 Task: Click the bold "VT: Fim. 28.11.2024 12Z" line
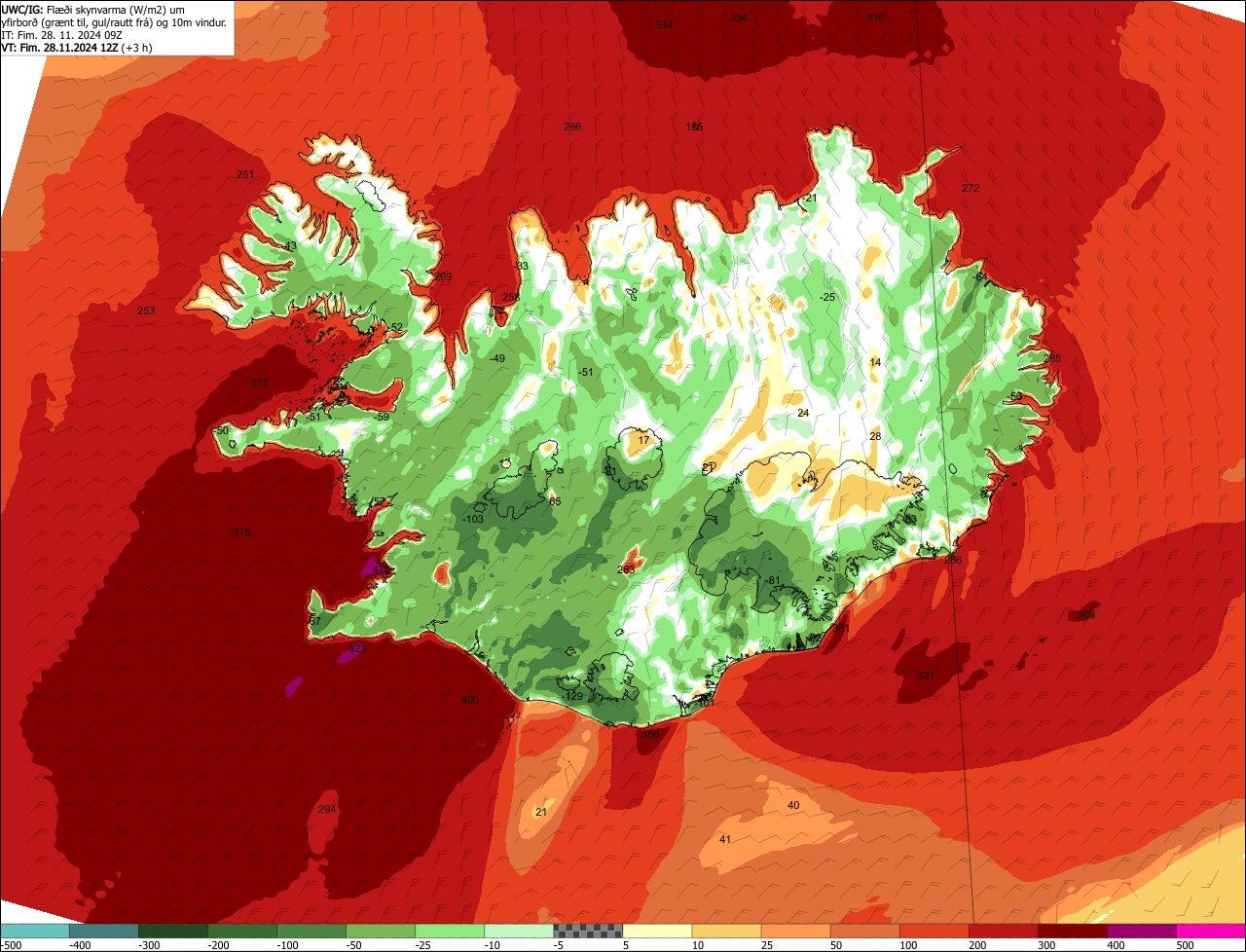60,47
